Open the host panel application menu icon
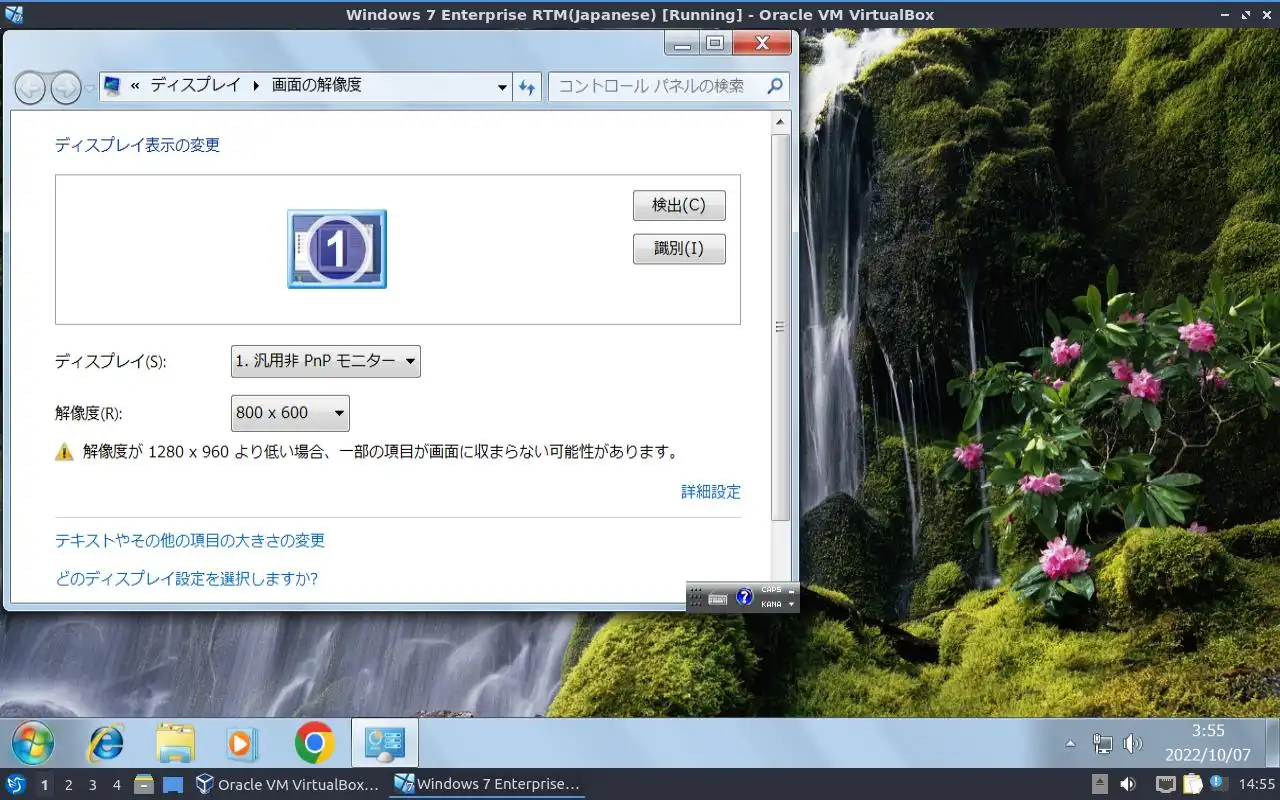1280x800 pixels. point(16,785)
